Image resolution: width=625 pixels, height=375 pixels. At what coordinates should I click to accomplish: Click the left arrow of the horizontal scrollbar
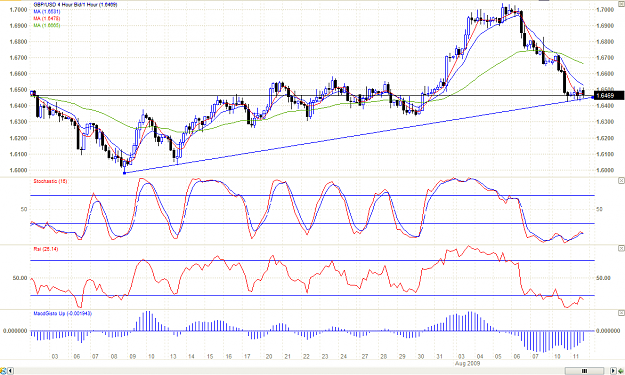point(11,371)
